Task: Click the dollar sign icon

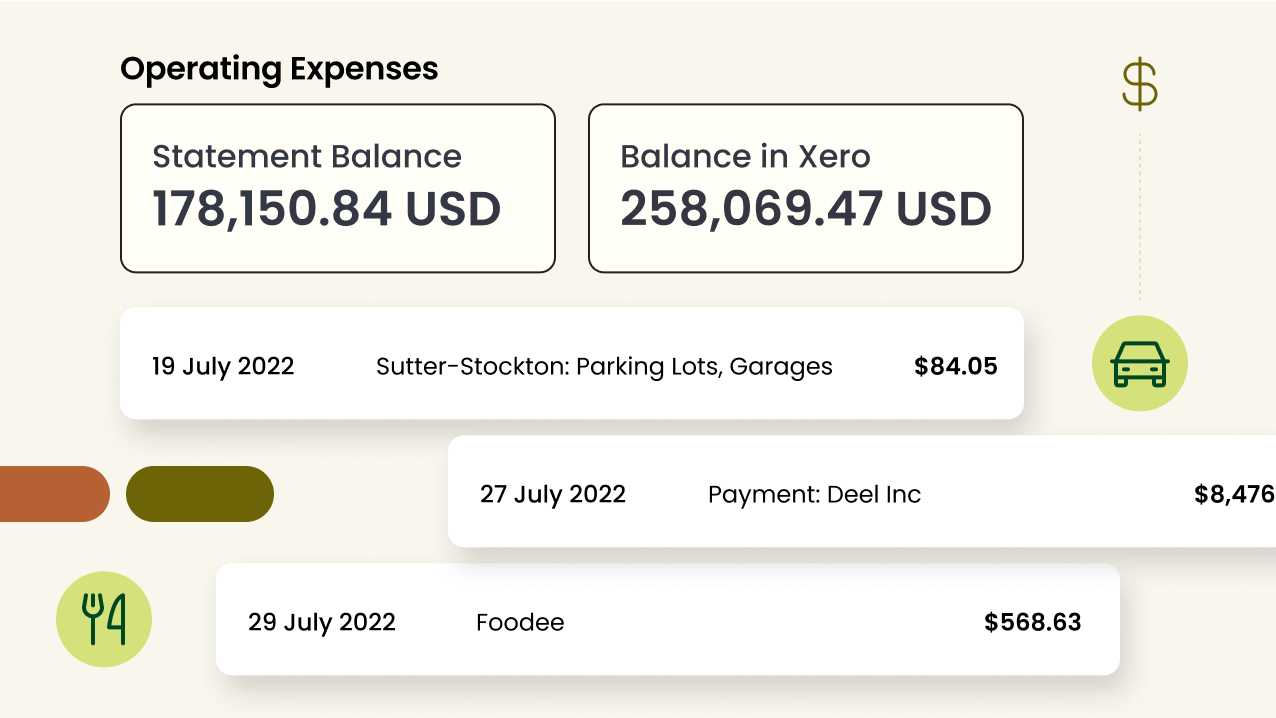Action: coord(1140,85)
